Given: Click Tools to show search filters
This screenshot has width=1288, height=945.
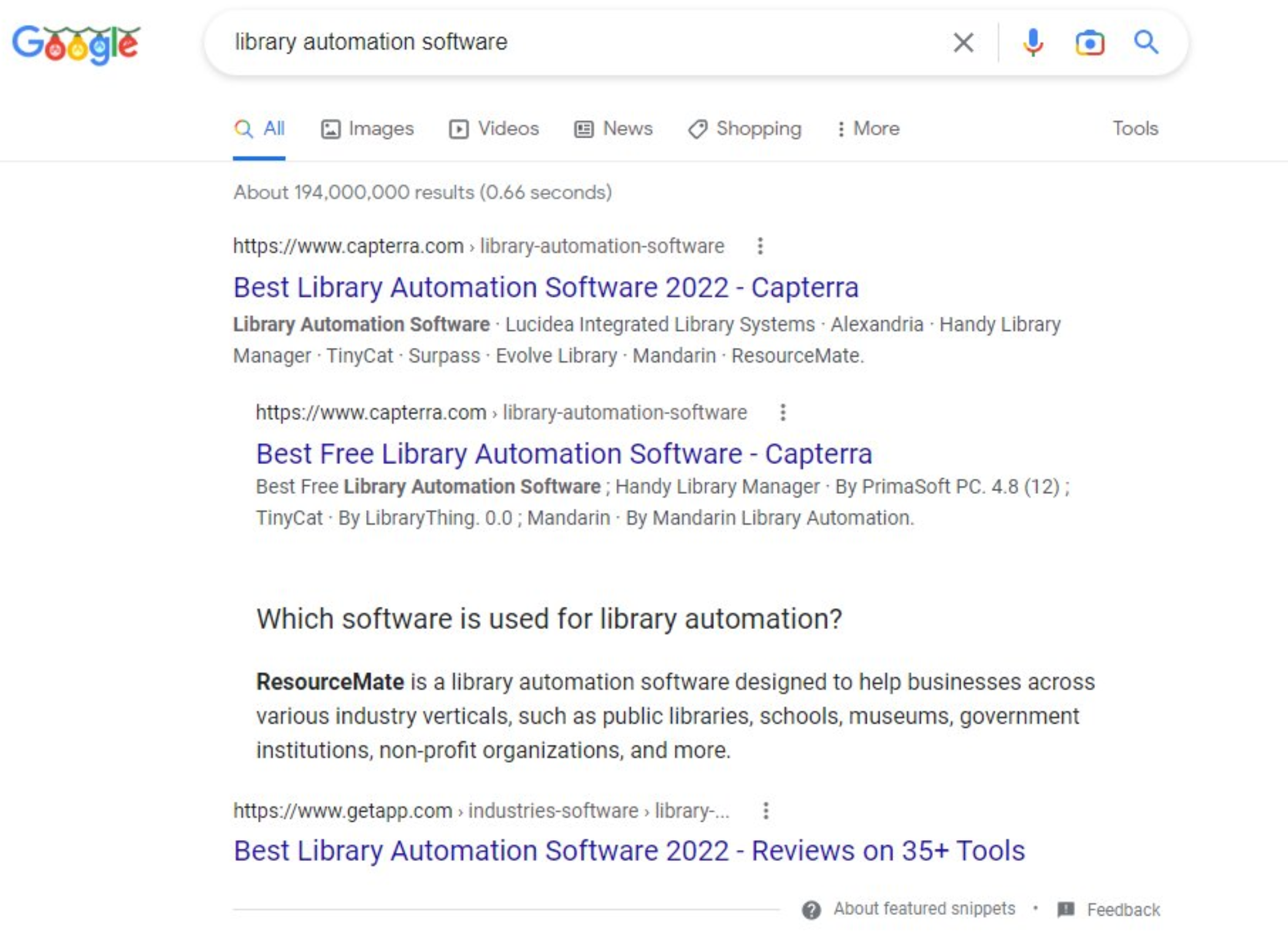Looking at the screenshot, I should pos(1135,129).
